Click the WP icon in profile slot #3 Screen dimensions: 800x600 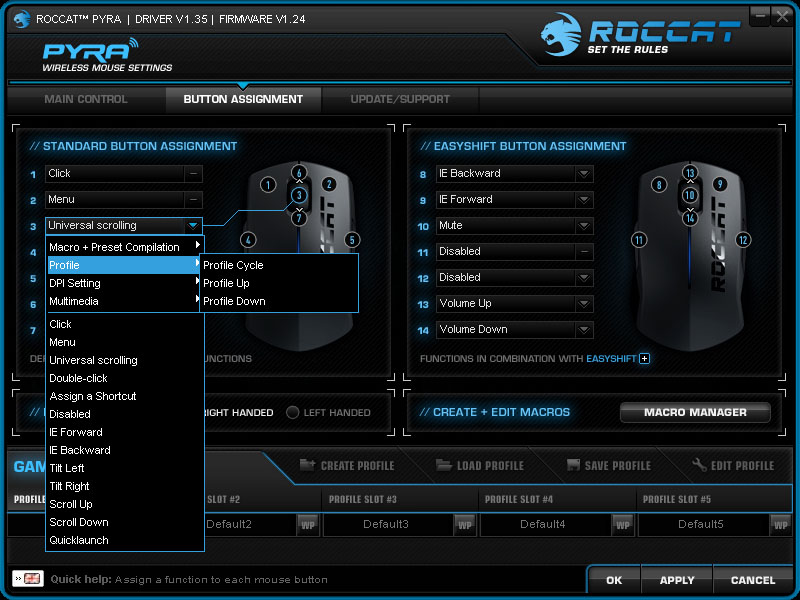click(465, 525)
